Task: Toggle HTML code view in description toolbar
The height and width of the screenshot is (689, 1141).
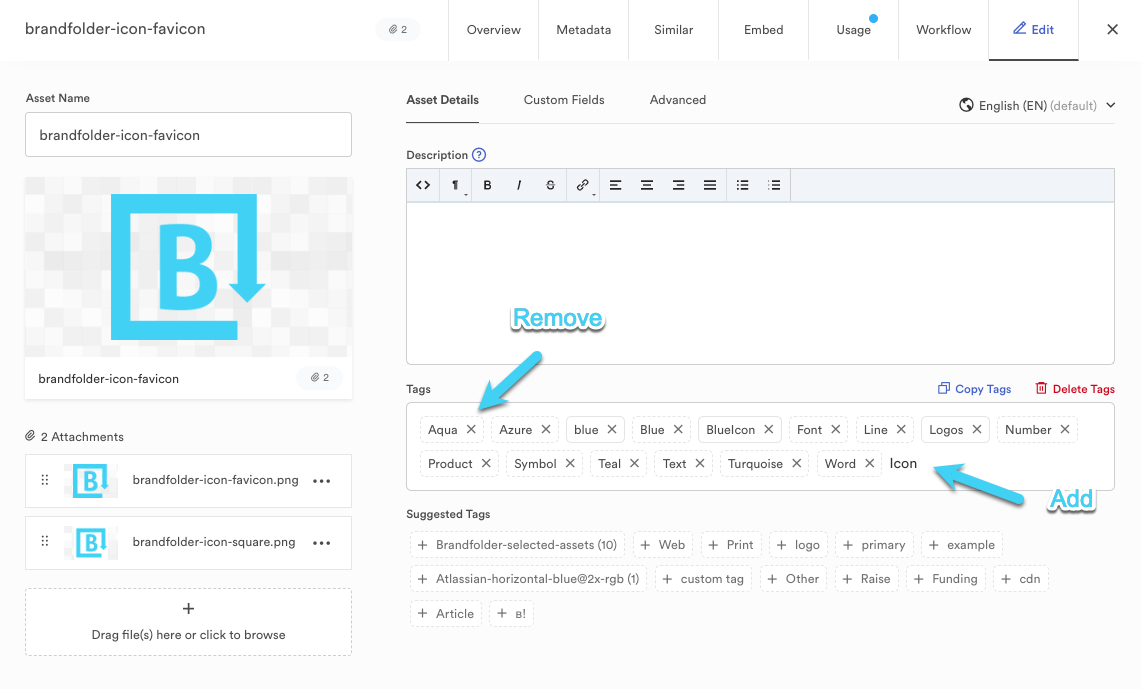Action: pos(423,186)
